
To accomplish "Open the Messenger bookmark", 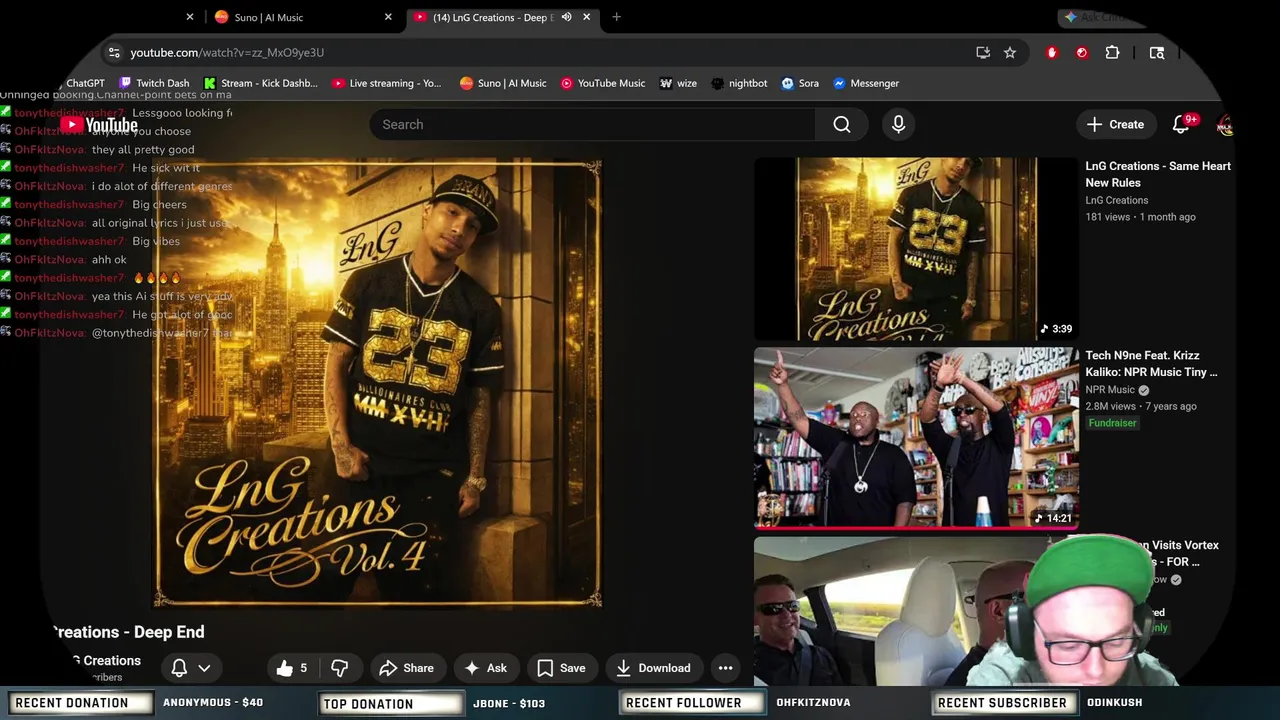I will point(866,83).
